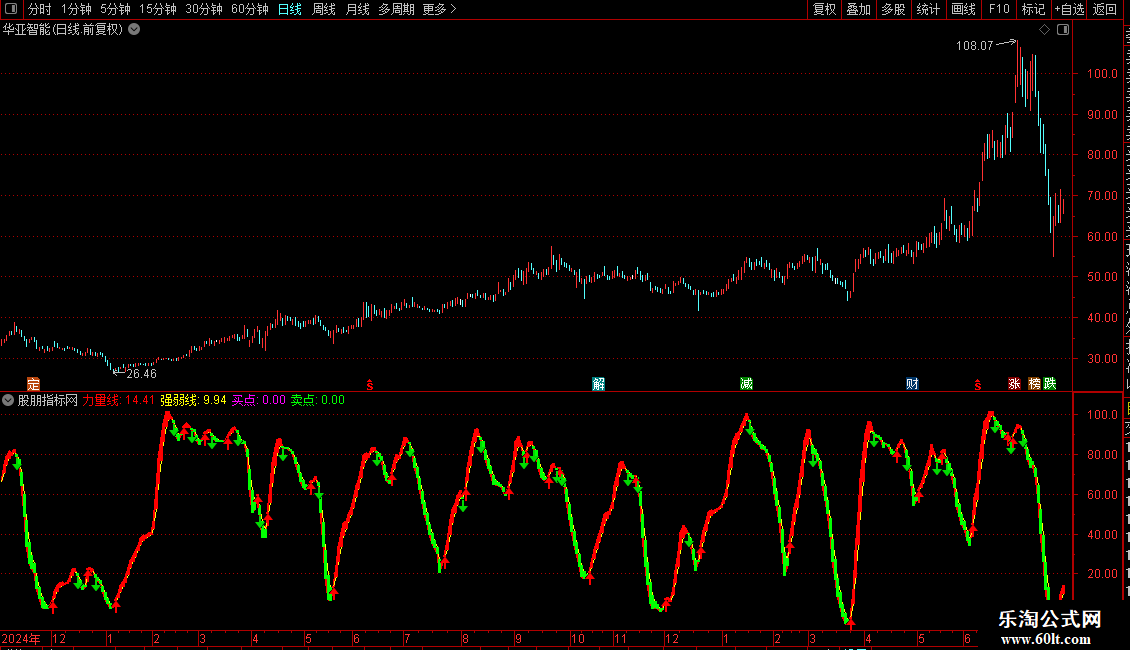
Task: Click the 标记 mark button
Action: 1033,9
